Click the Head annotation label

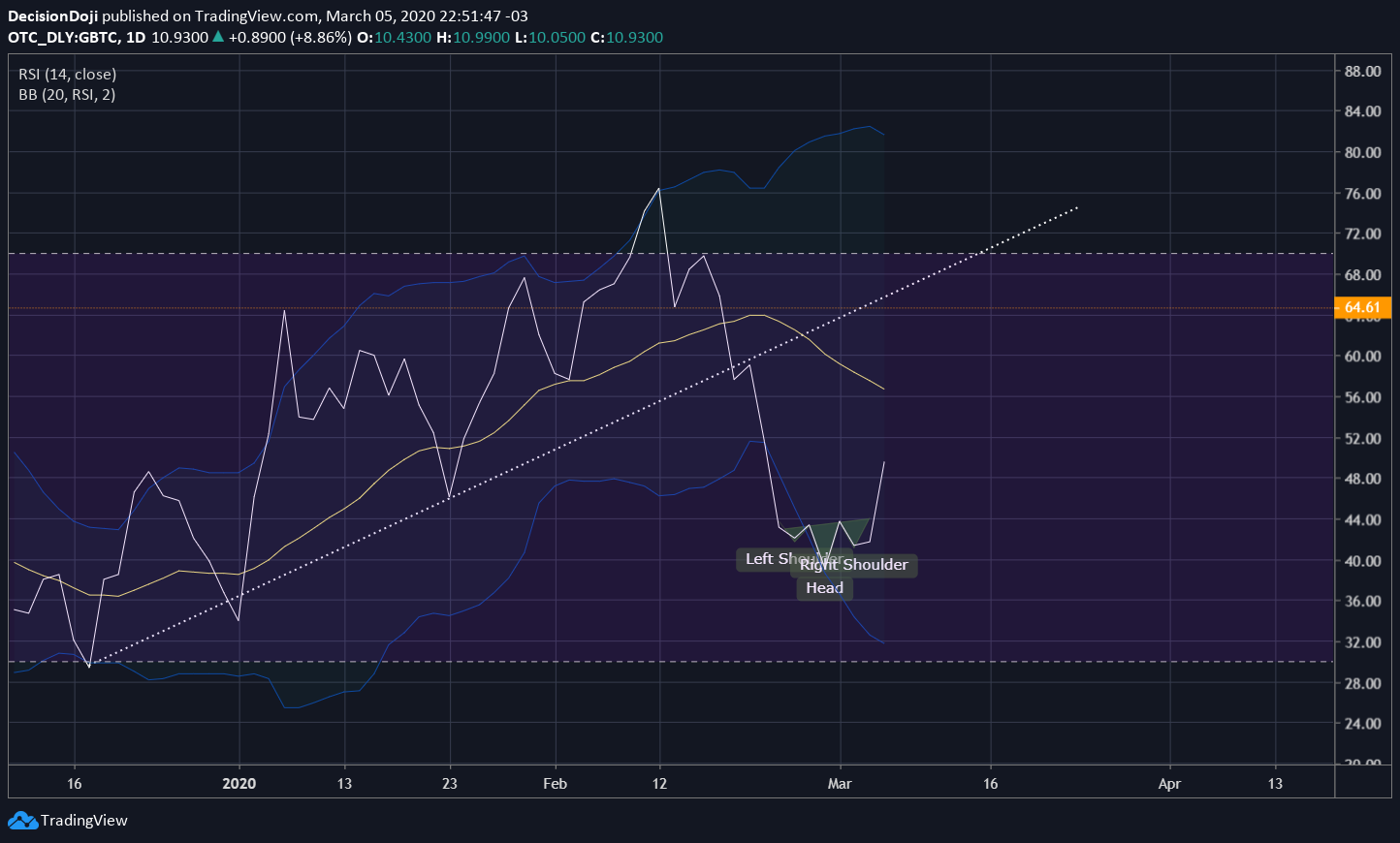coord(824,588)
